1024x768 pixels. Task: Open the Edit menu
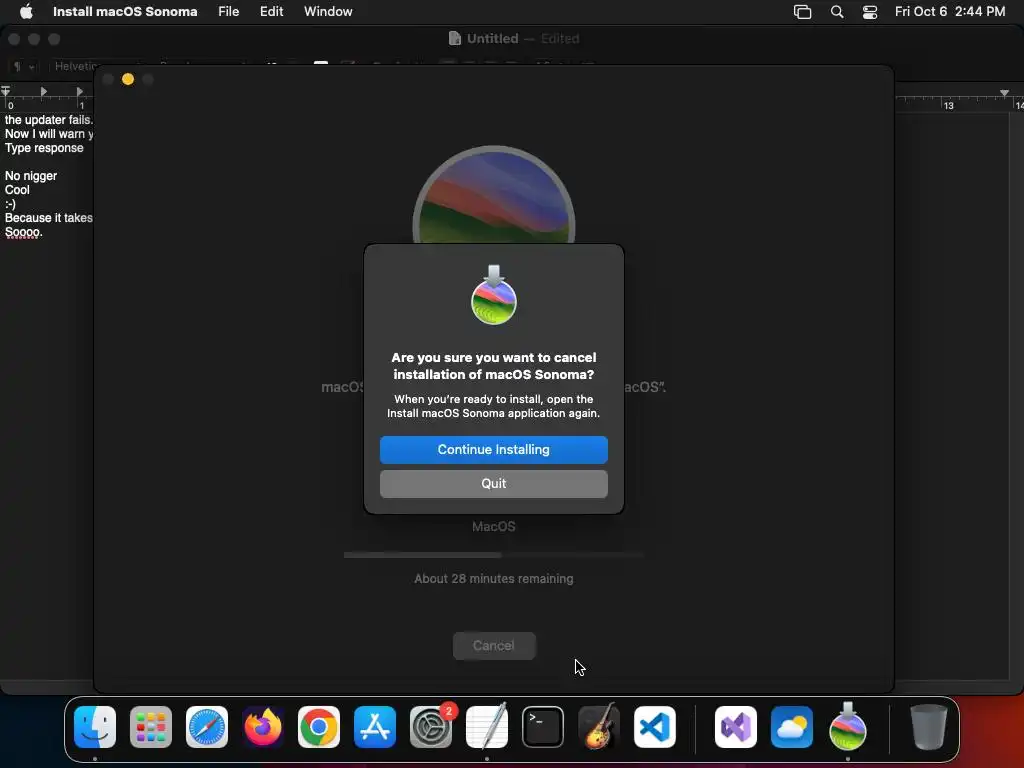pyautogui.click(x=271, y=11)
